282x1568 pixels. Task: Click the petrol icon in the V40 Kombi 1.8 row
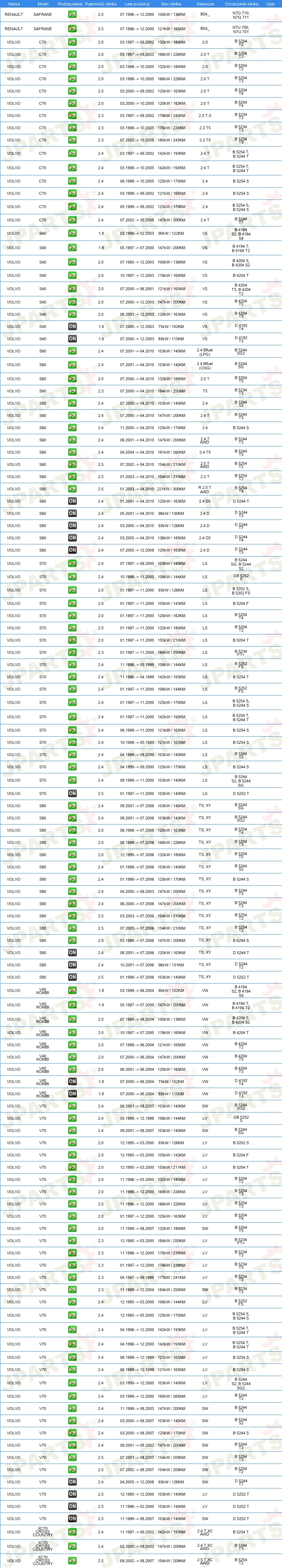pyautogui.click(x=72, y=990)
